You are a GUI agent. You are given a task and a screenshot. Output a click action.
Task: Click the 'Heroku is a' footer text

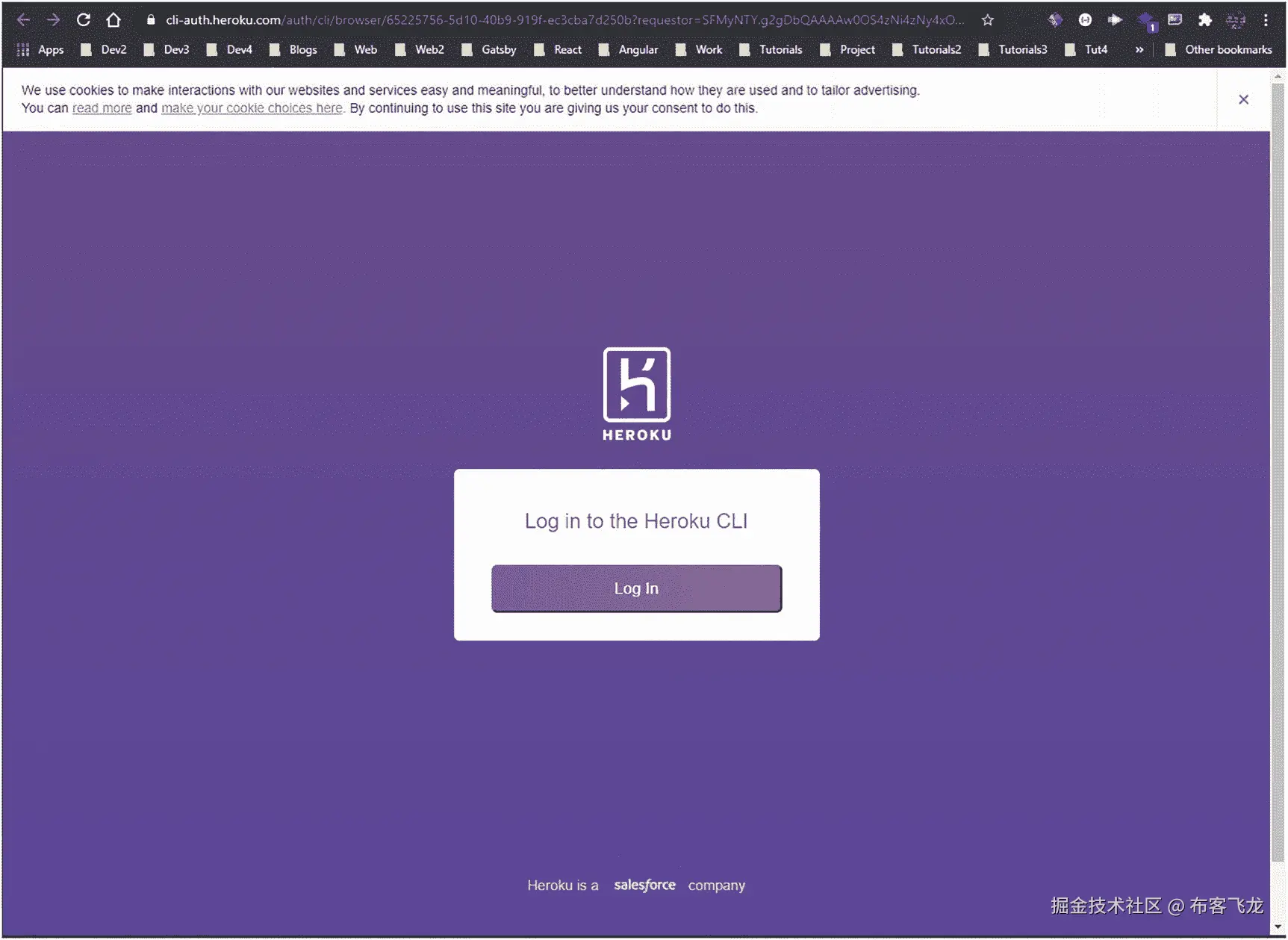point(563,885)
